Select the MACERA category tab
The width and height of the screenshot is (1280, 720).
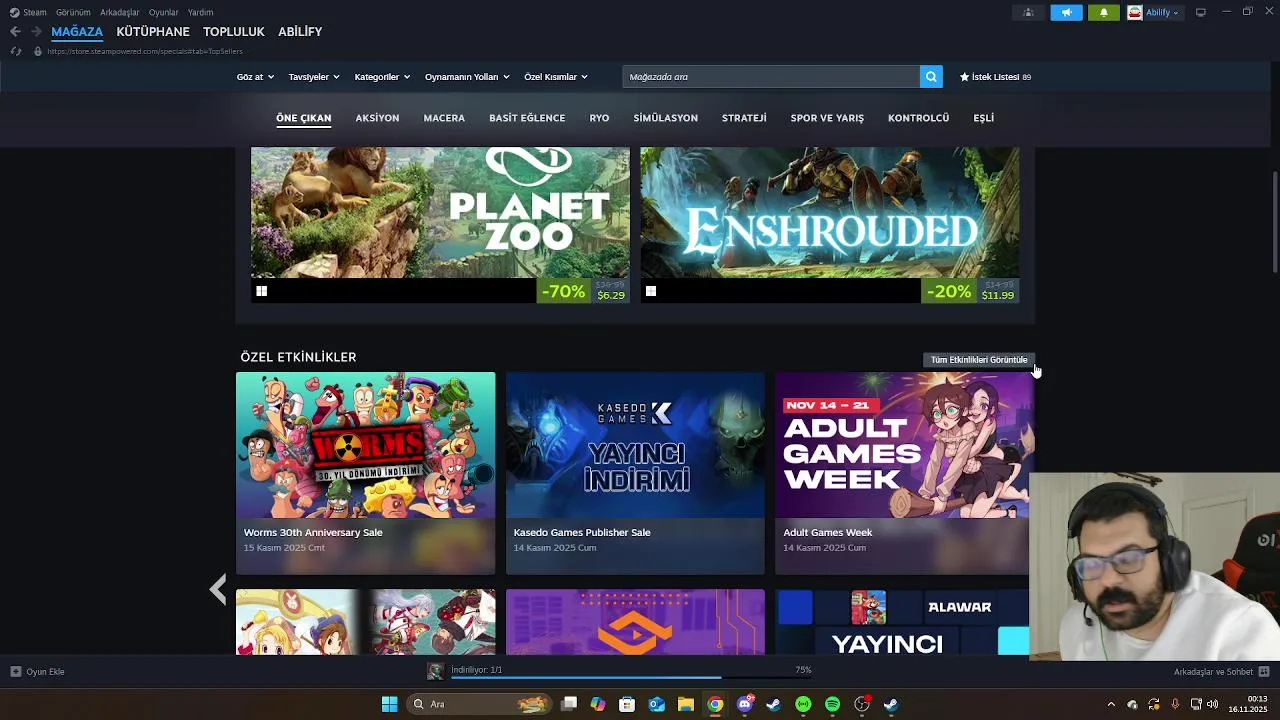pyautogui.click(x=444, y=118)
